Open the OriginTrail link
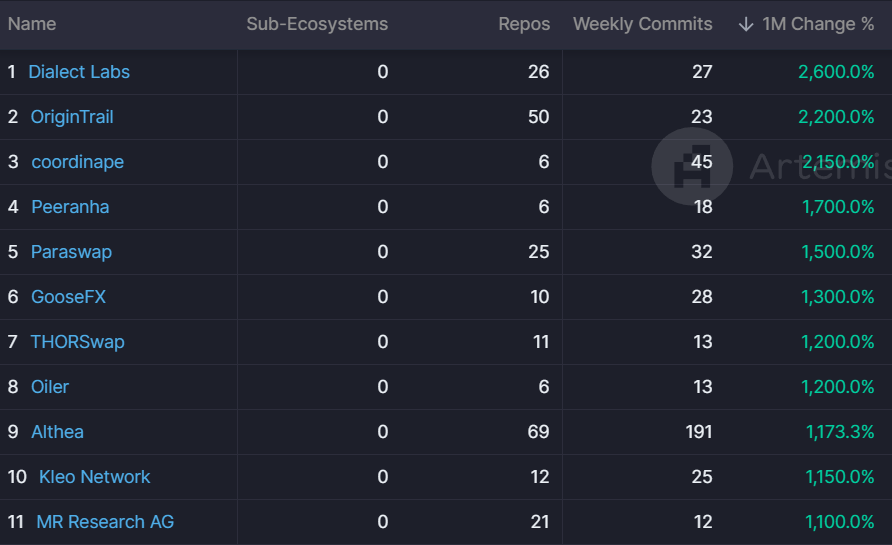Image resolution: width=892 pixels, height=545 pixels. tap(72, 117)
